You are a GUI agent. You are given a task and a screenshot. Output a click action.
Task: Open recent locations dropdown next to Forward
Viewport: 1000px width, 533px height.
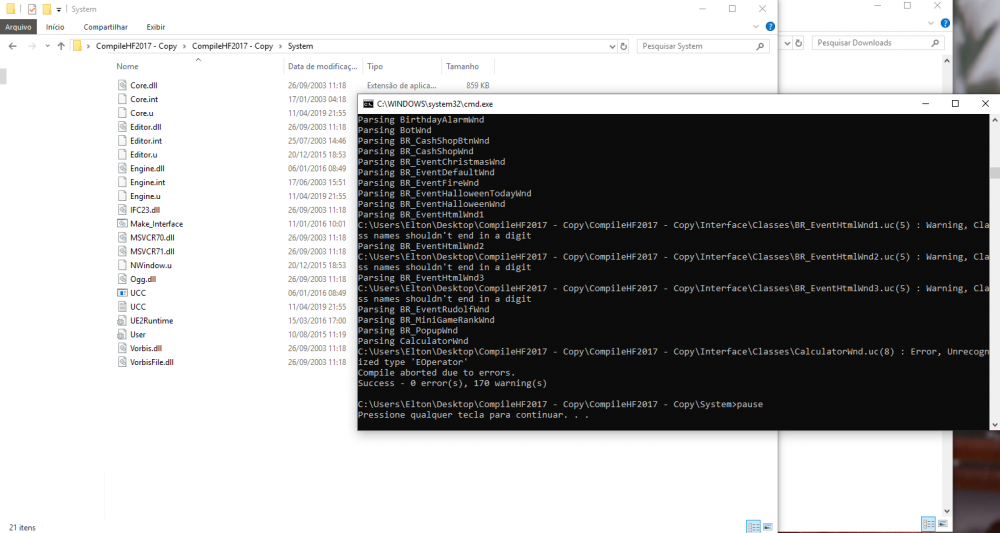click(46, 46)
